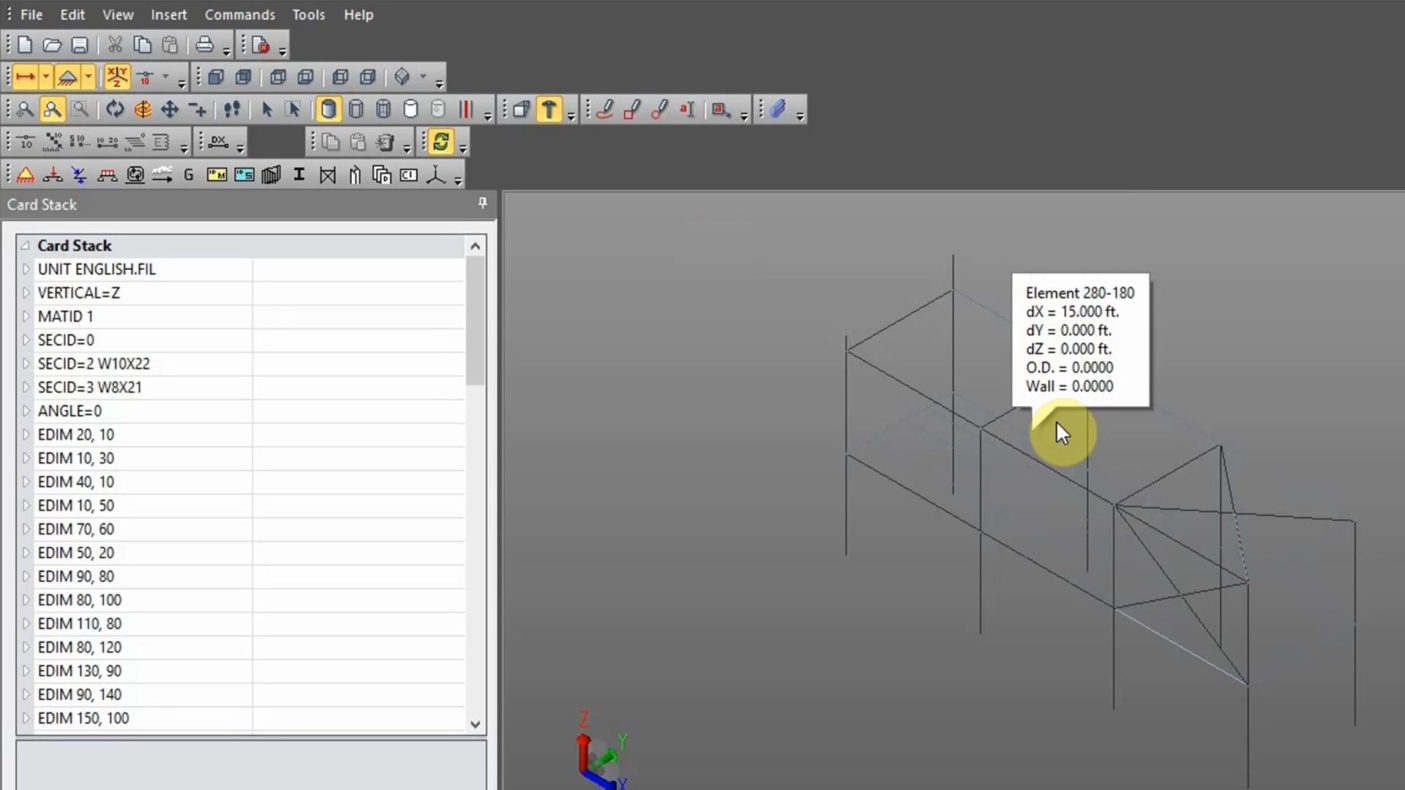Toggle the XYZ axes display icon
1405x790 pixels.
coord(117,77)
